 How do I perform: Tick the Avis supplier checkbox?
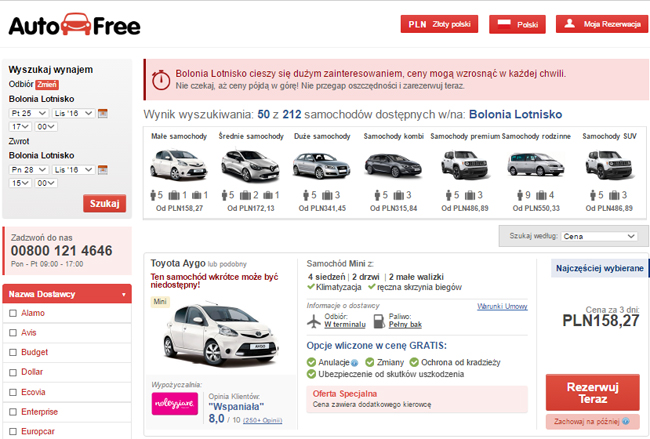[13, 333]
